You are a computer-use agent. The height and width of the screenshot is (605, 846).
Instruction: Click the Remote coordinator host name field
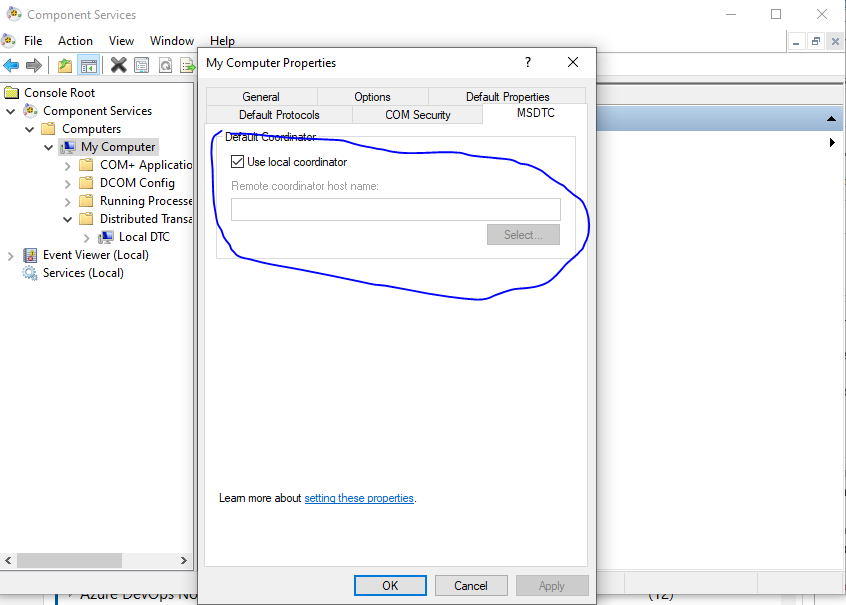tap(395, 208)
